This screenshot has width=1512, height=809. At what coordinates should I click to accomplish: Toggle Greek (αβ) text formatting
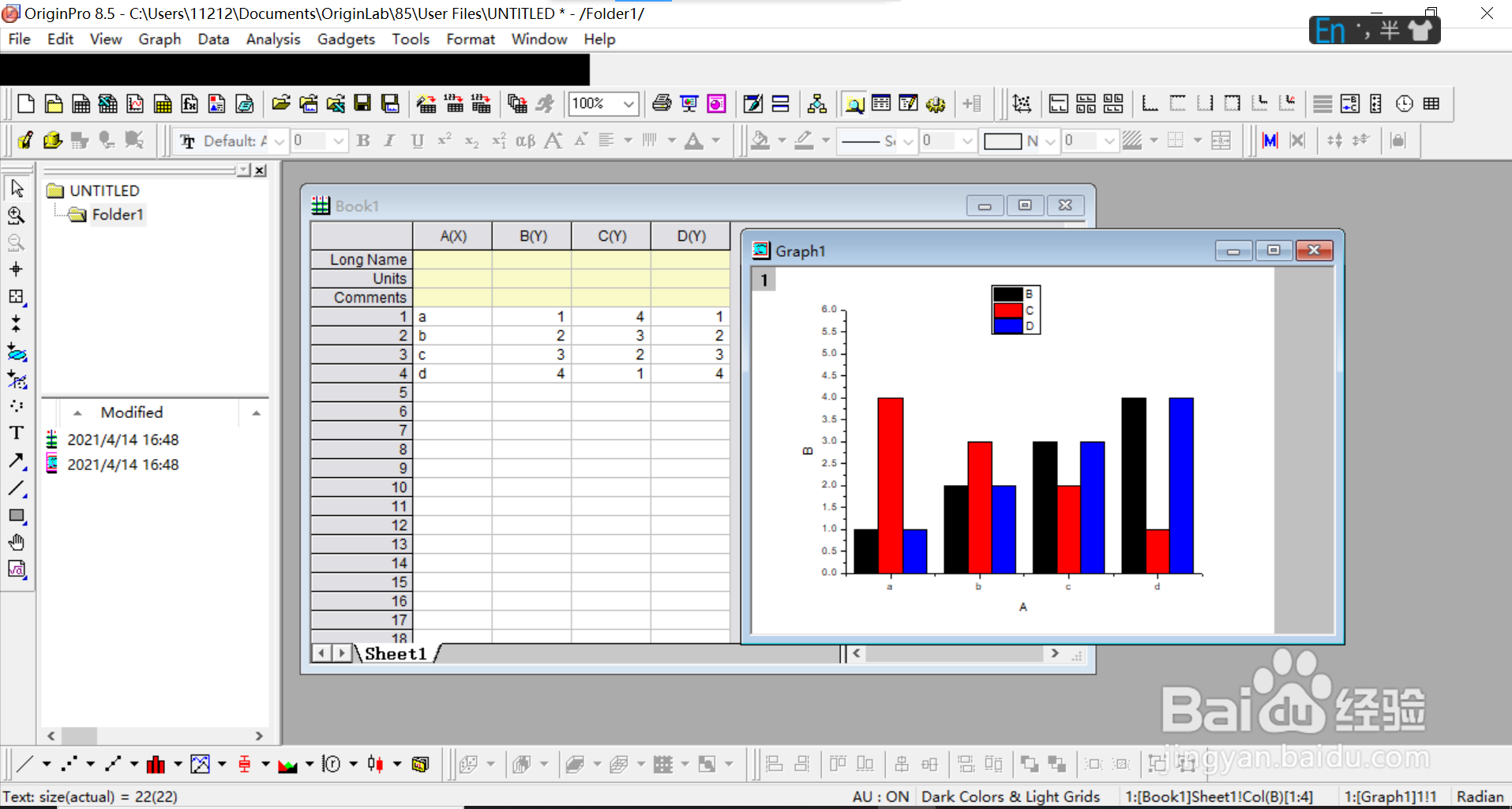point(525,141)
